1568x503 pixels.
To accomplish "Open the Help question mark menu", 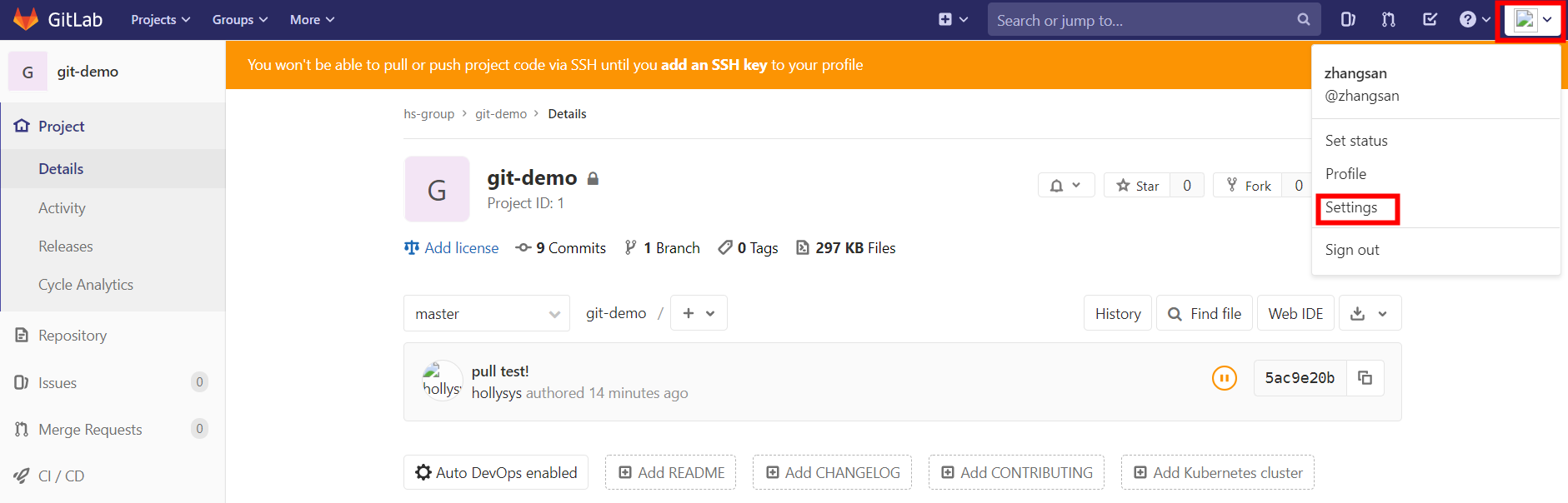I will coord(1474,19).
